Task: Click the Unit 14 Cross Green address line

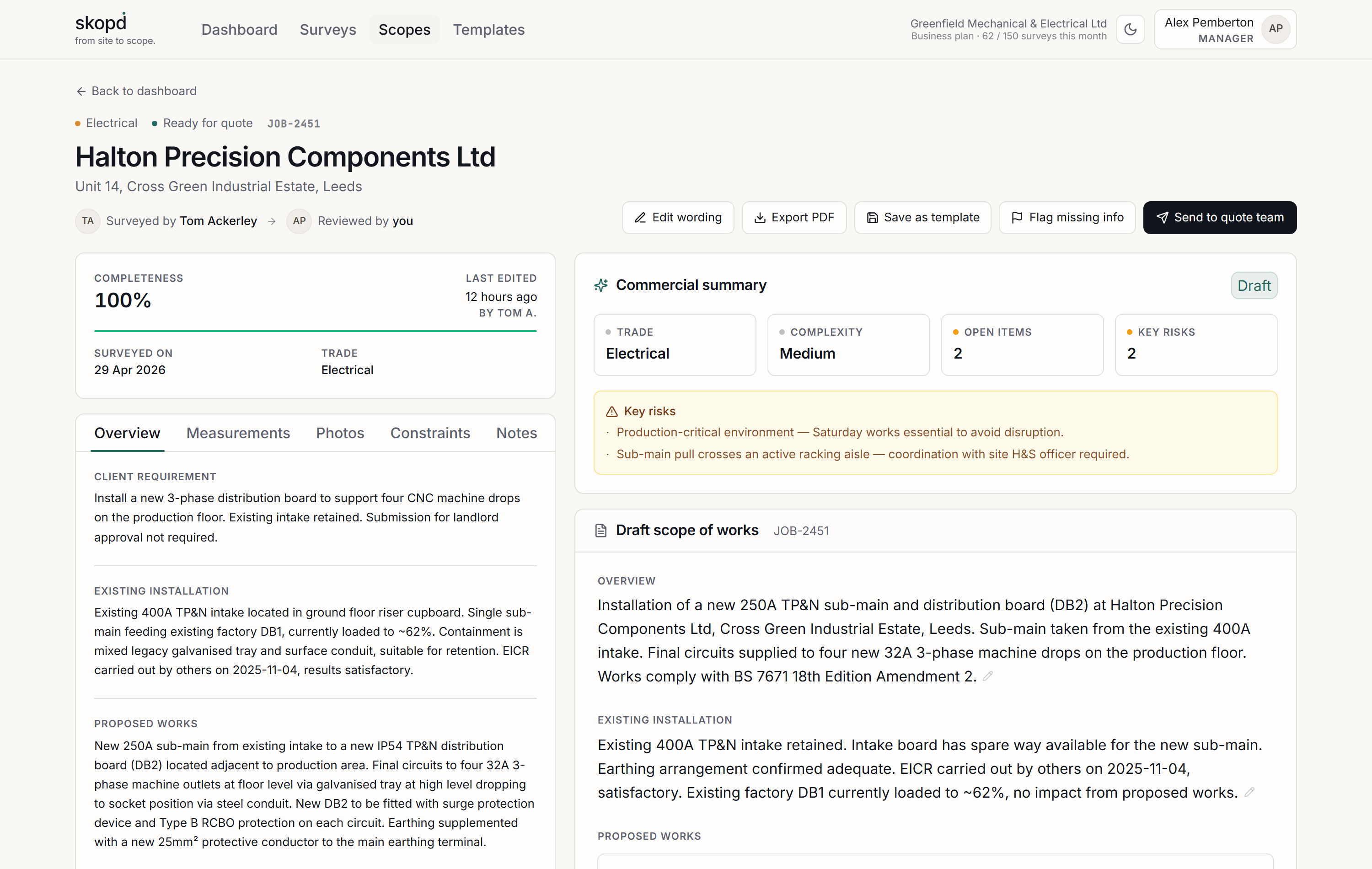Action: 219,186
